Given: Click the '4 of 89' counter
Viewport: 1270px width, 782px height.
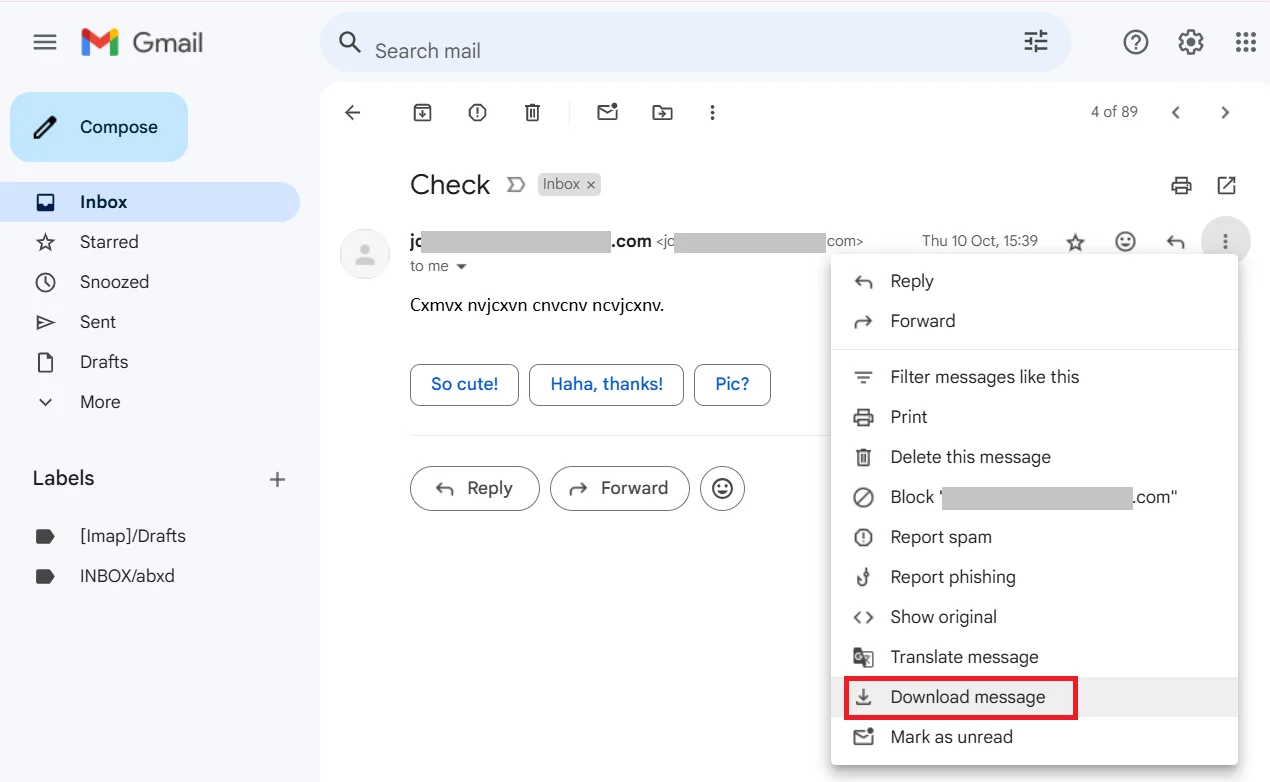Looking at the screenshot, I should (1114, 112).
